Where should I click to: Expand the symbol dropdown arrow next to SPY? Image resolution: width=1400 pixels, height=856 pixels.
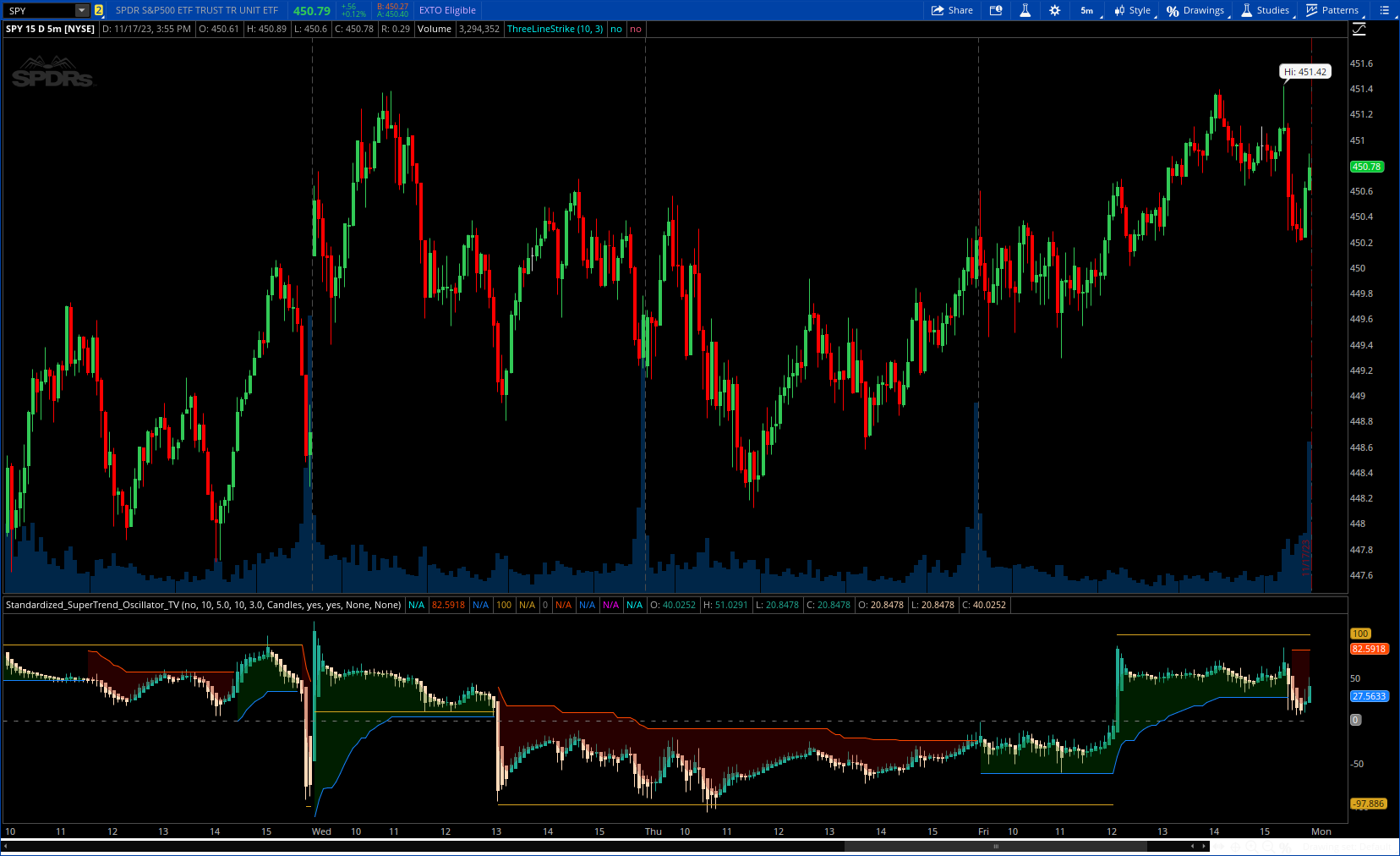pyautogui.click(x=82, y=10)
